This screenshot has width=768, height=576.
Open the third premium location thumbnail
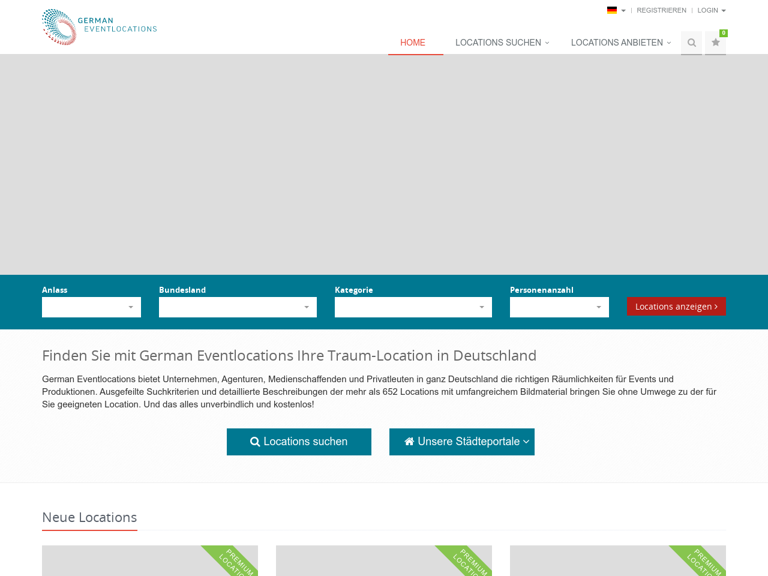click(617, 561)
